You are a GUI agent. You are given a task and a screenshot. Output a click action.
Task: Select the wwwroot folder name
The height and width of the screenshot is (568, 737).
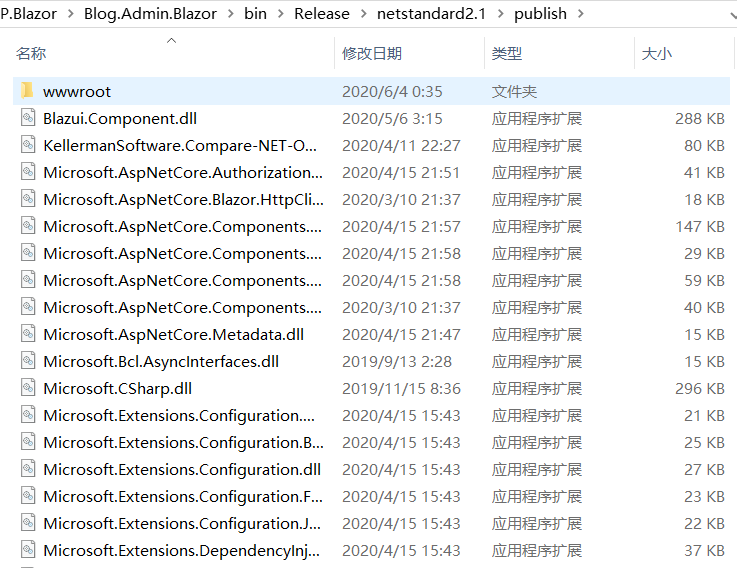point(77,91)
